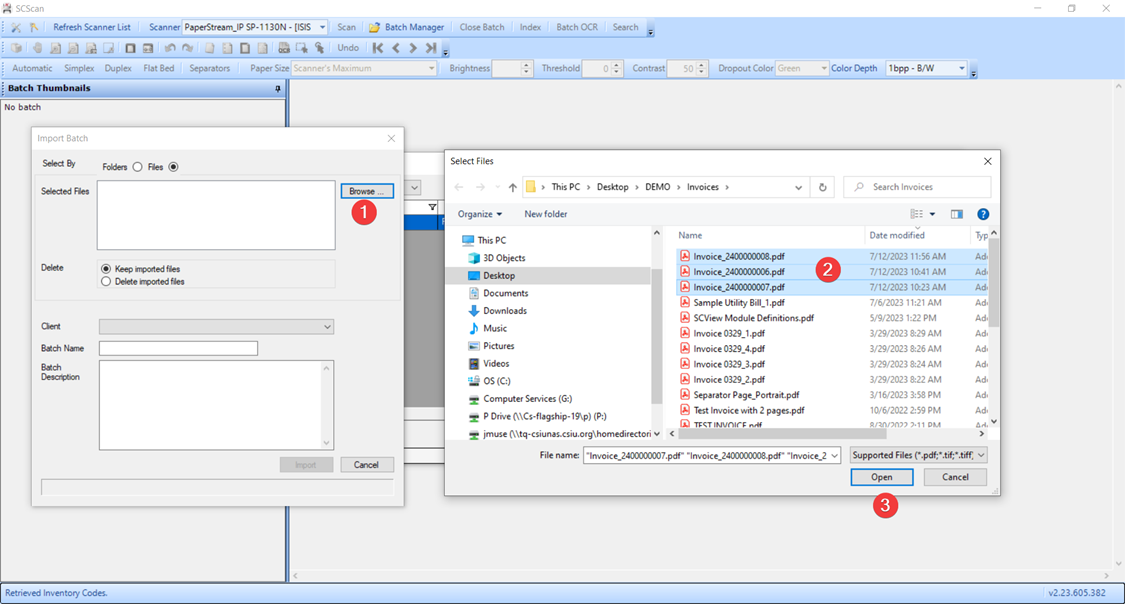This screenshot has width=1125, height=604.
Task: Click the Batch Manager folder icon
Action: (375, 27)
